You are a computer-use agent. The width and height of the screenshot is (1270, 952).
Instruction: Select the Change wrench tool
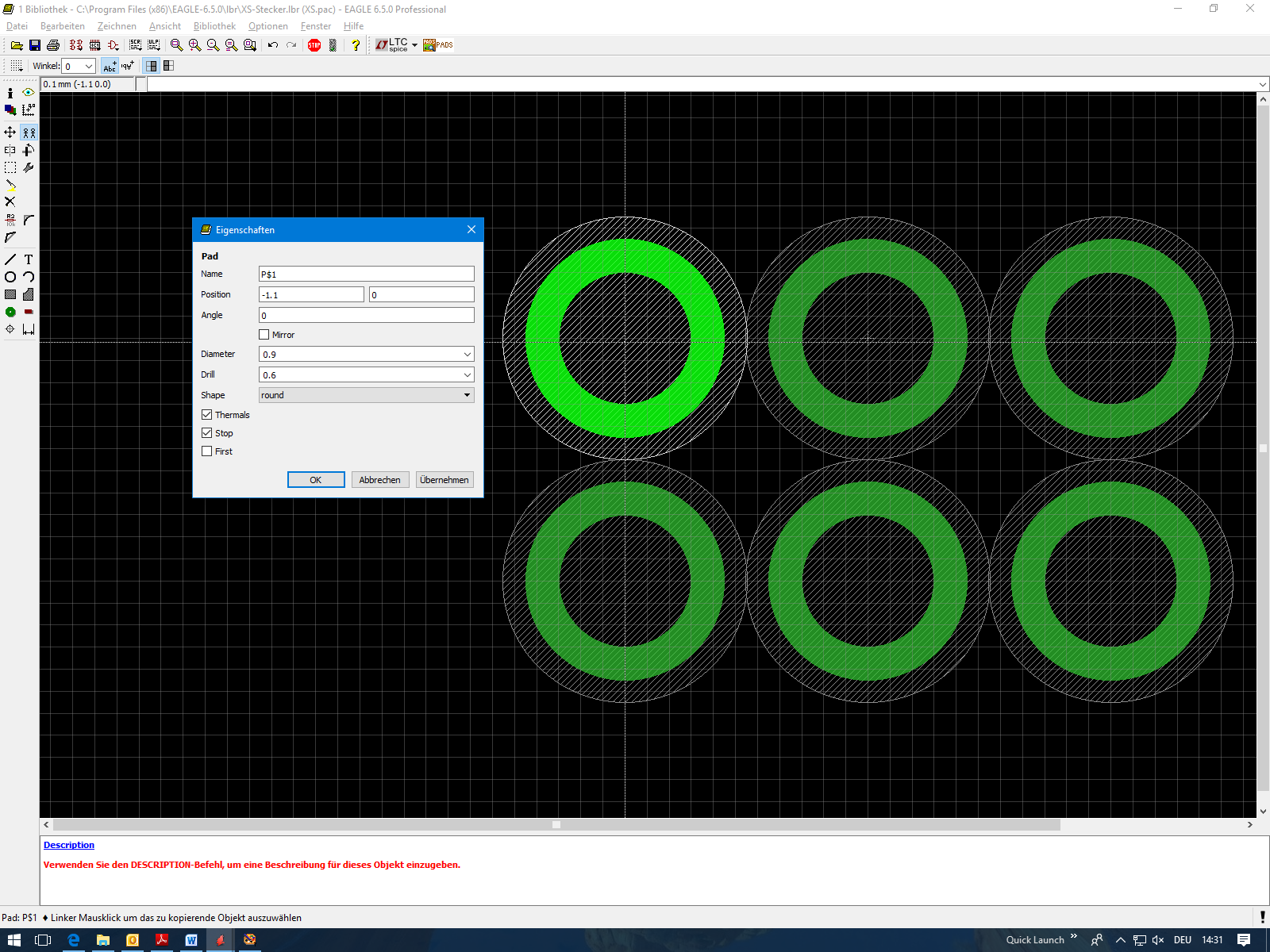(29, 167)
